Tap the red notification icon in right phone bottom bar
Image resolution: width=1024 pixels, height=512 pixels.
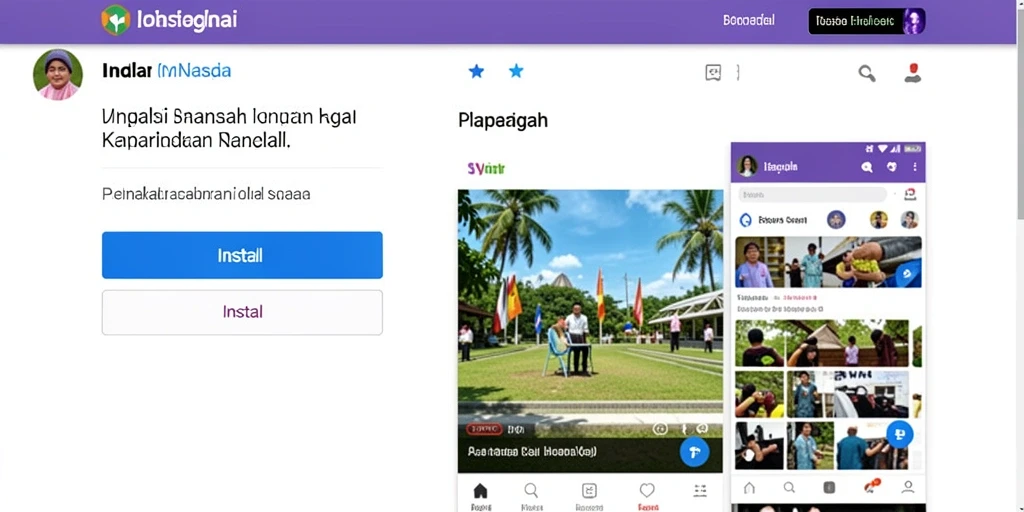pyautogui.click(x=870, y=485)
